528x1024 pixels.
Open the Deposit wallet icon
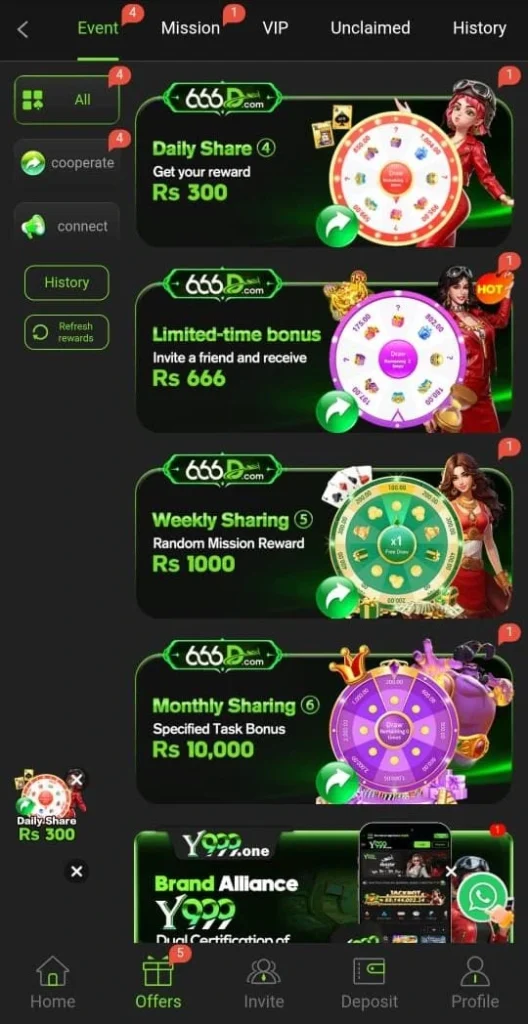[x=369, y=971]
